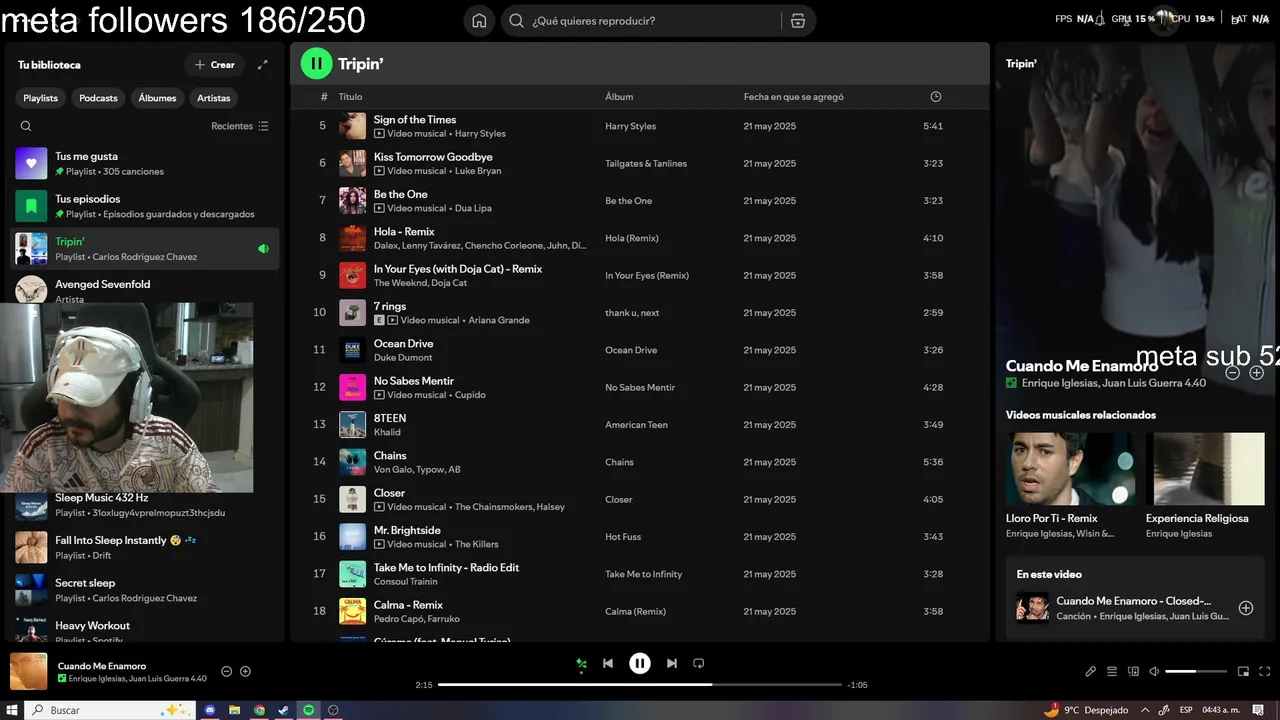1280x720 pixels.
Task: Select the Kiss Tomorrow Goodbye track
Action: (x=433, y=157)
